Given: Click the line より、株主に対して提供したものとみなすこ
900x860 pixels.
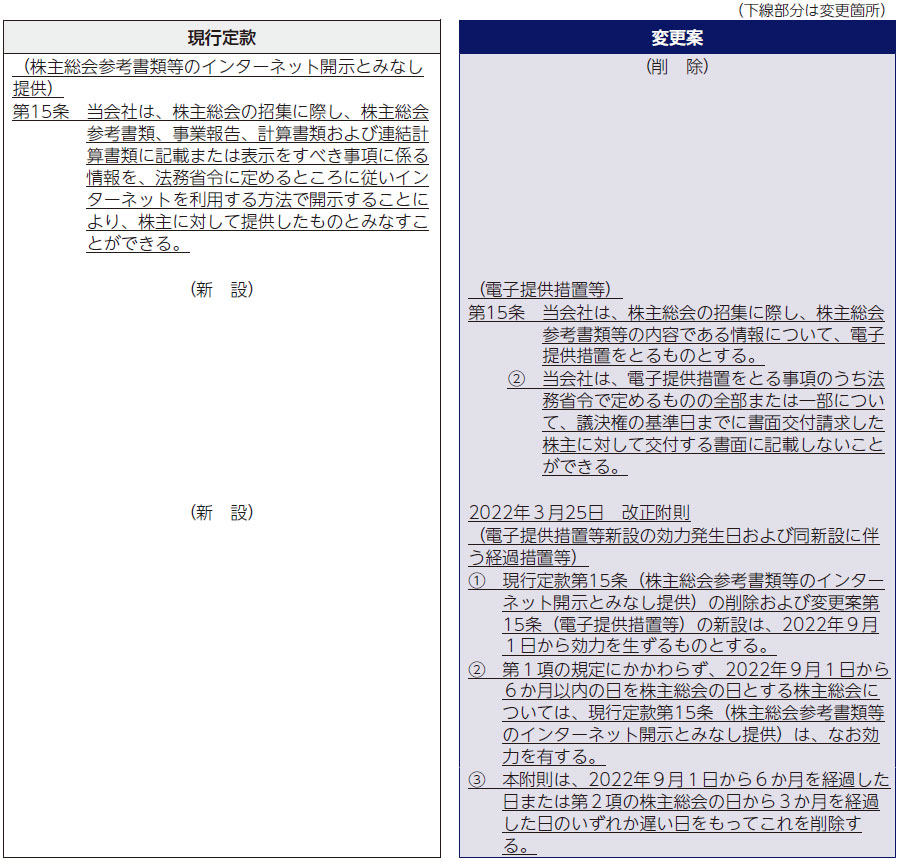Looking at the screenshot, I should [x=258, y=222].
